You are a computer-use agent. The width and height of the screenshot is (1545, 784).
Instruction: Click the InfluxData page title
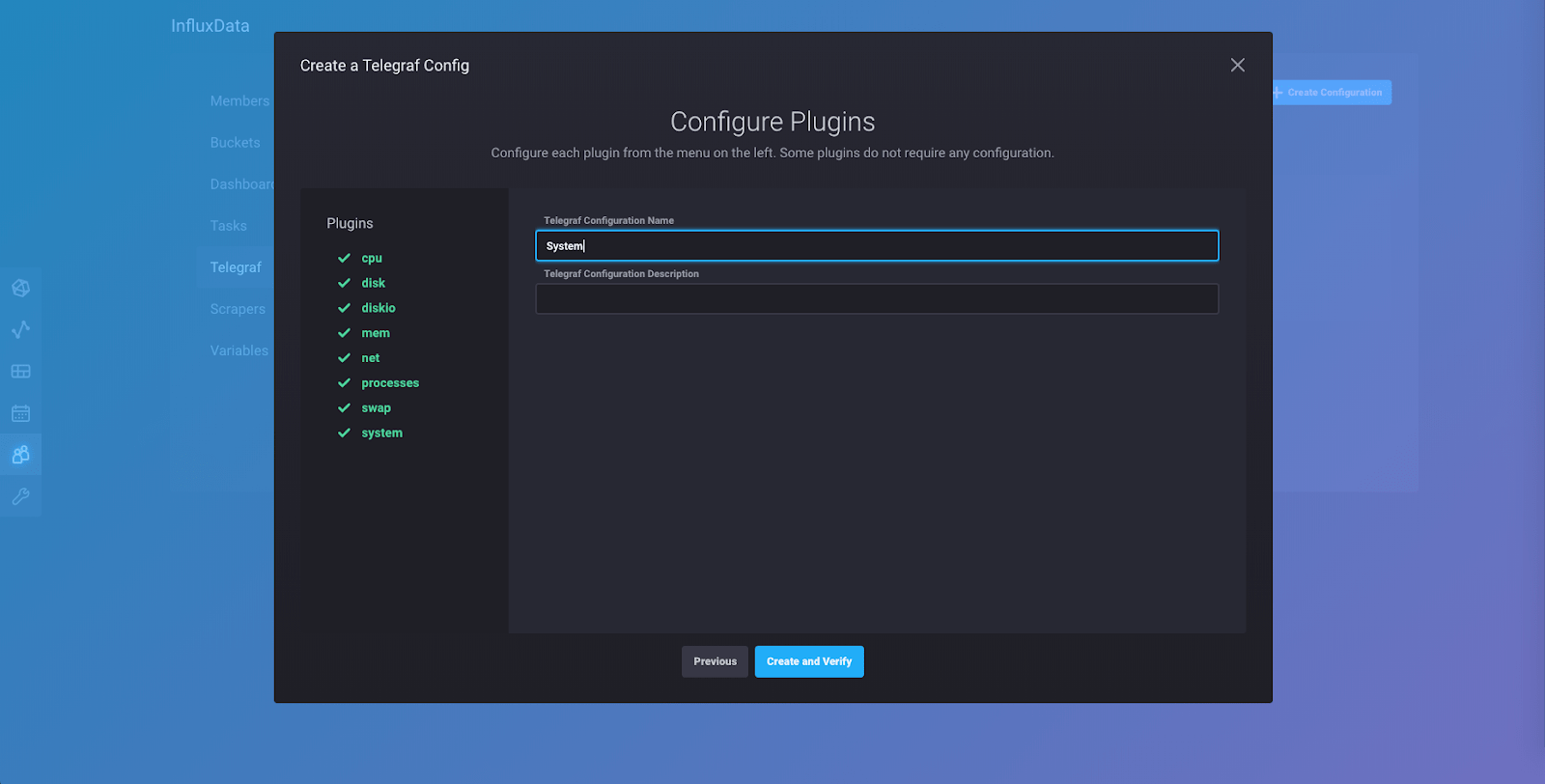click(x=211, y=26)
